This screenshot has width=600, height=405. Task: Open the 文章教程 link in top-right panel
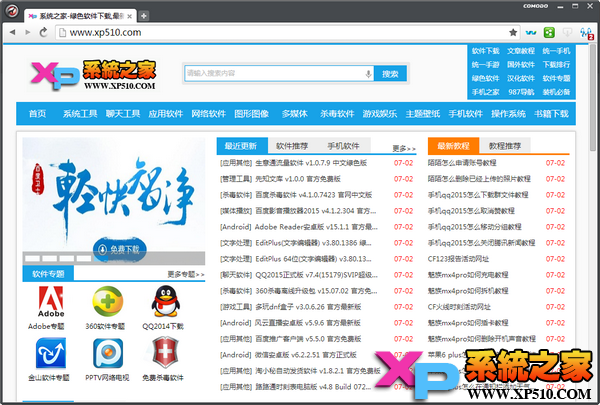[x=521, y=51]
